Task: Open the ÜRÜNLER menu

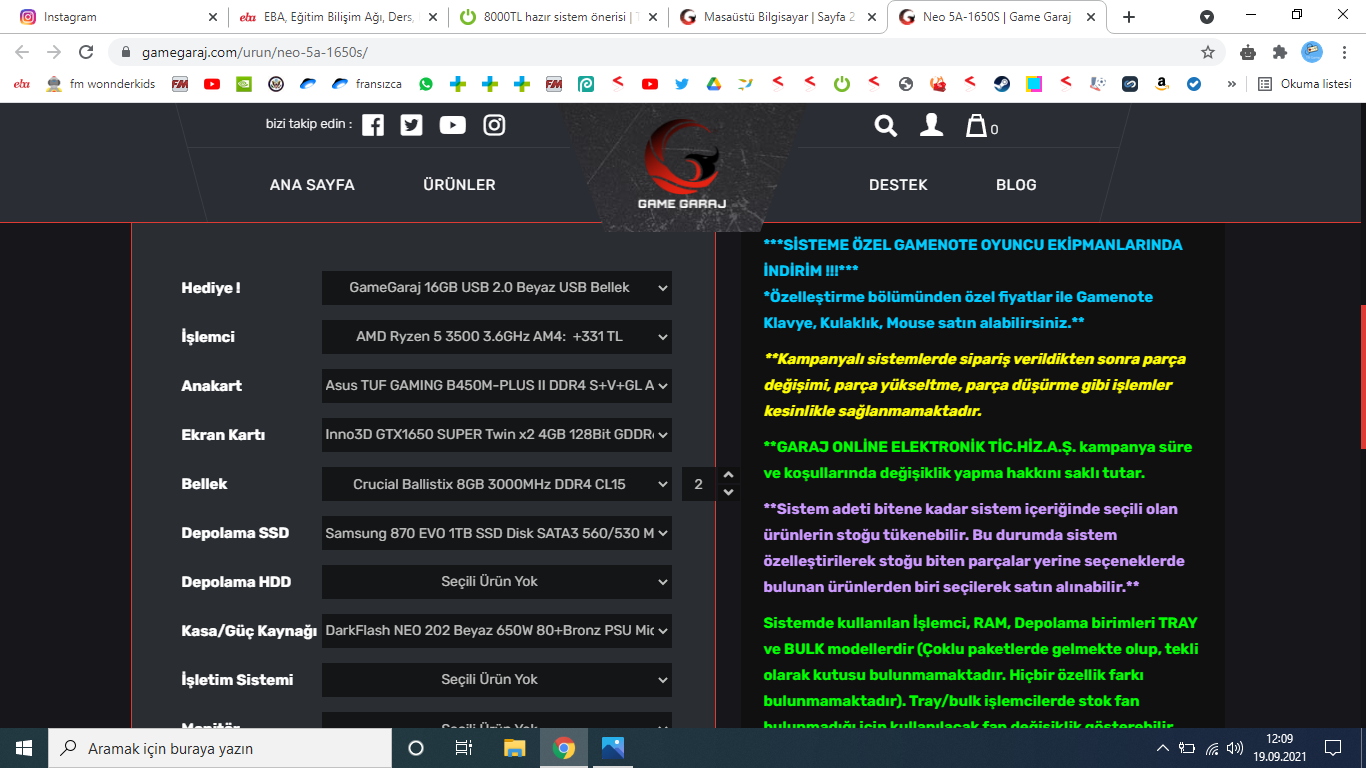Action: pos(459,185)
